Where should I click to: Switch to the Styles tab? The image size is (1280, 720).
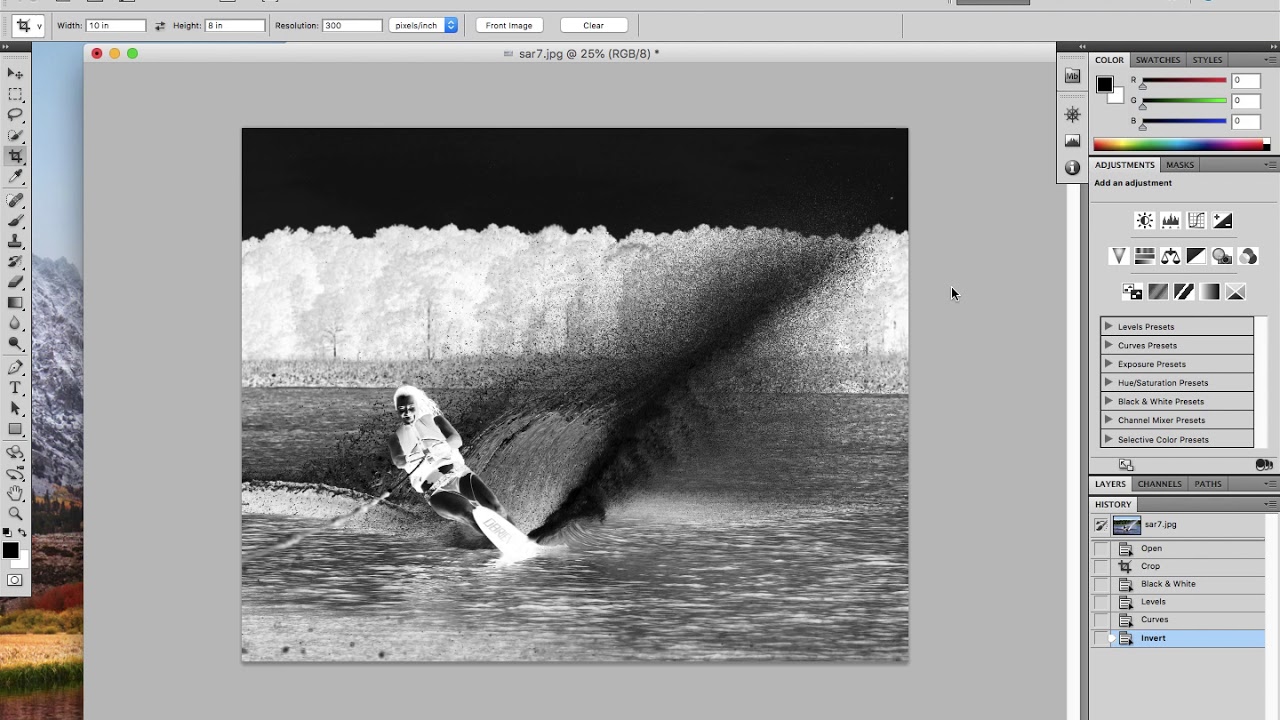(x=1207, y=60)
